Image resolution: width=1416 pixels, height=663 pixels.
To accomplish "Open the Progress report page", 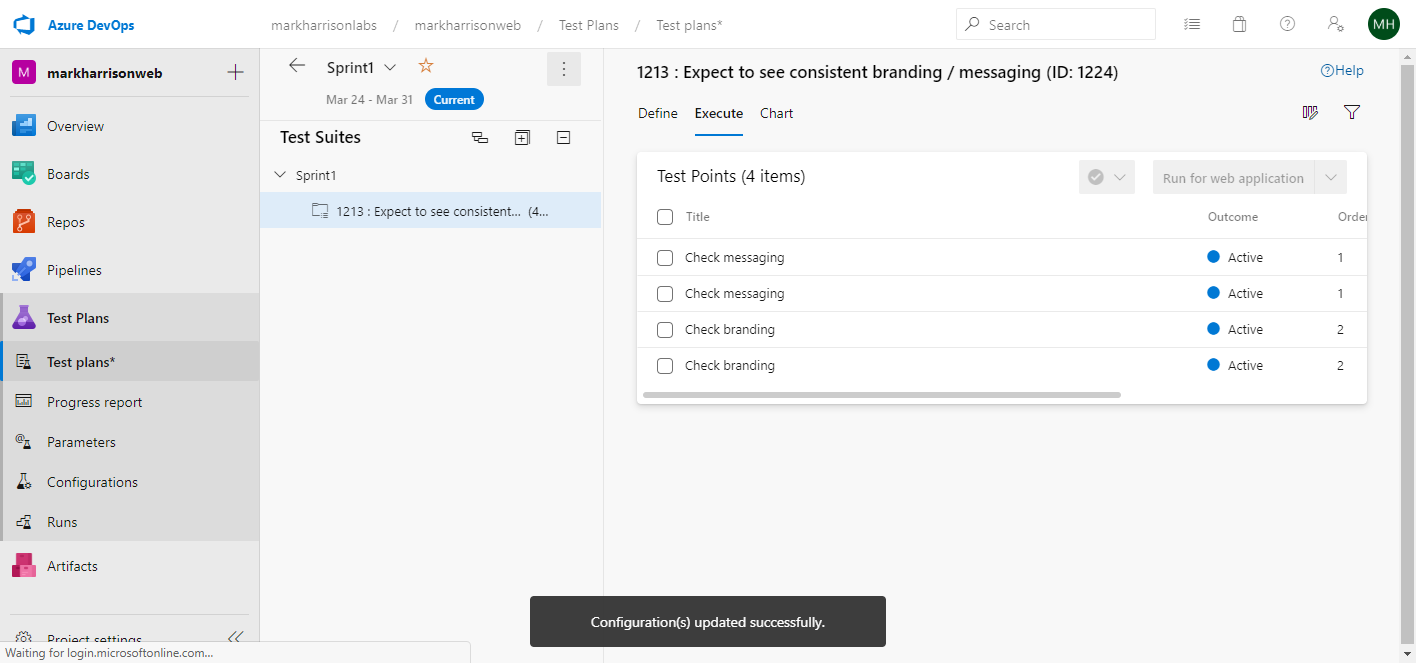I will tap(94, 402).
